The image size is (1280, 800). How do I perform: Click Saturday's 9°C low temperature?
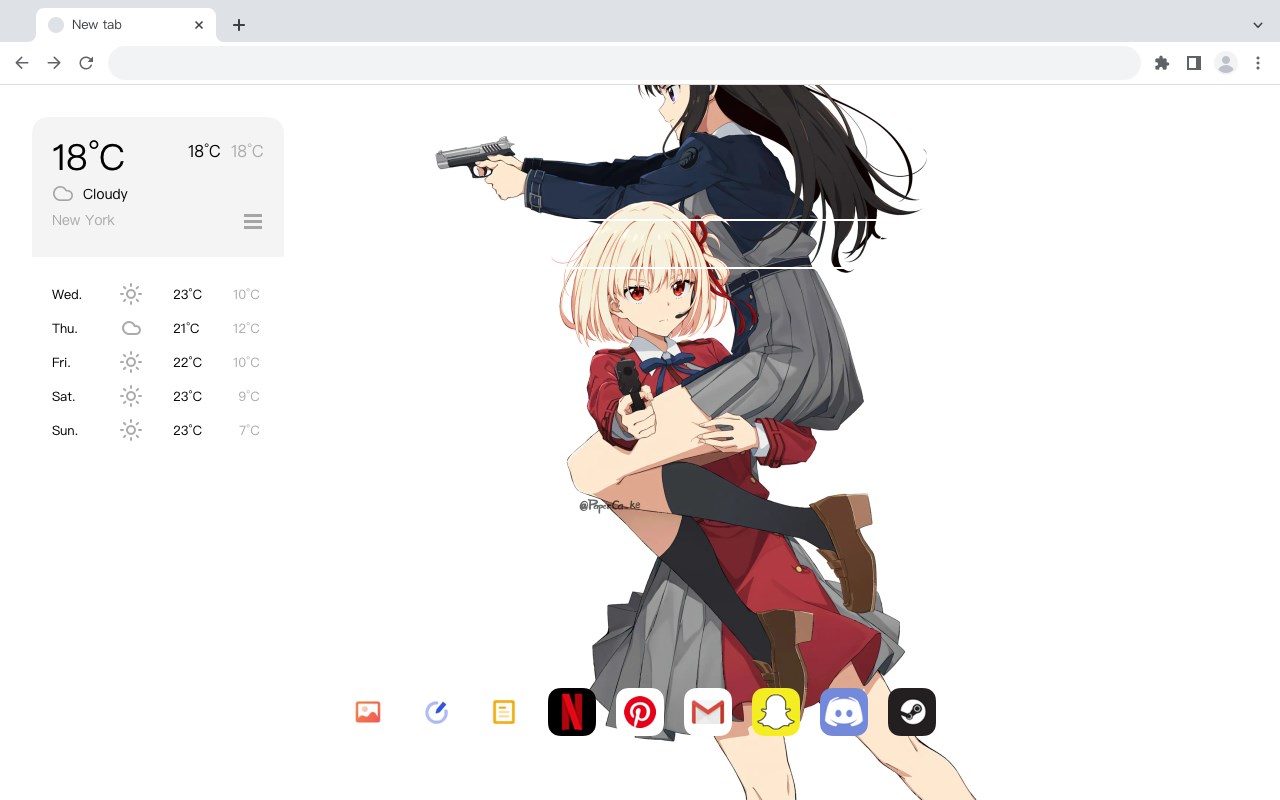pyautogui.click(x=249, y=396)
